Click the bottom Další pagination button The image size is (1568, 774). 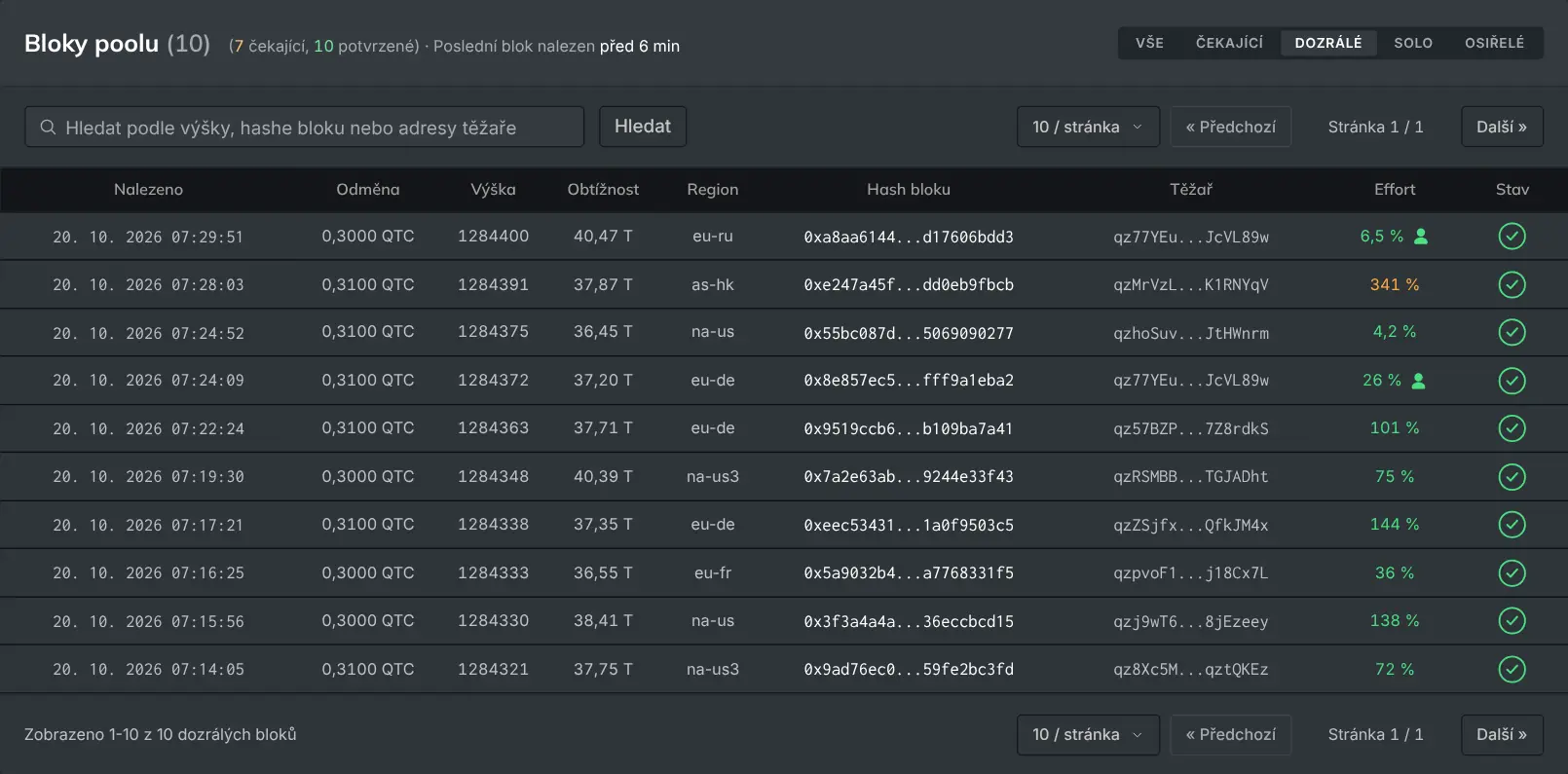click(1502, 735)
